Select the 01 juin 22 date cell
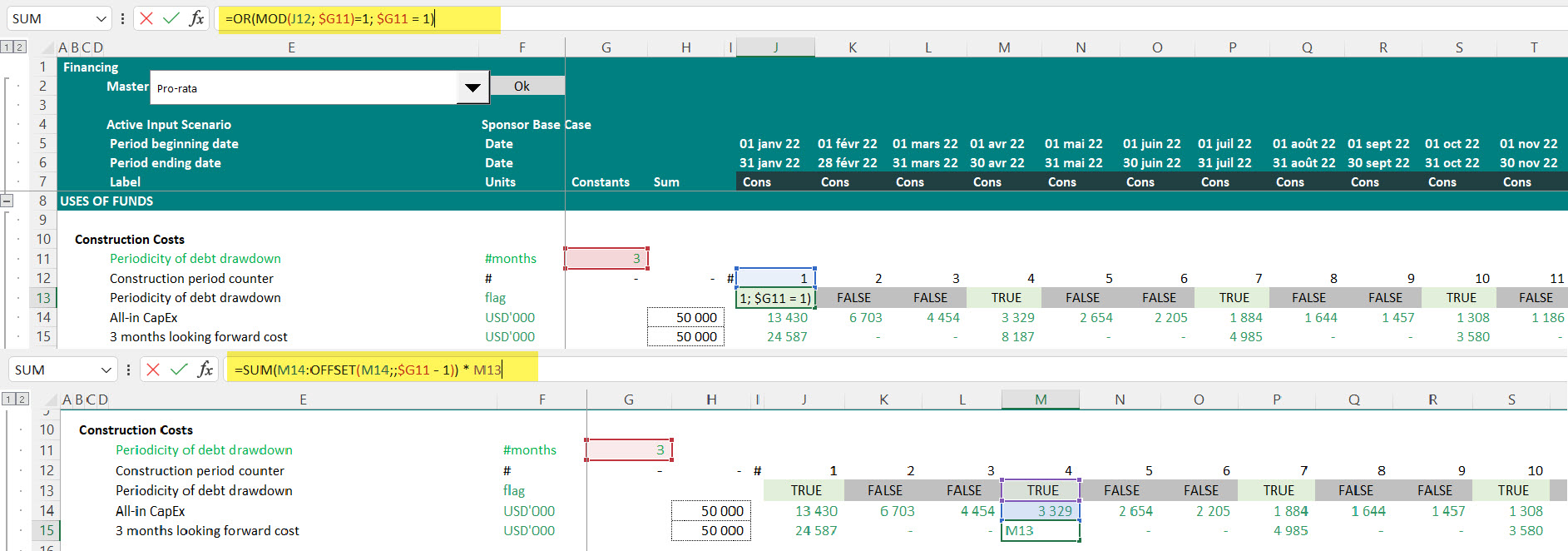Image resolution: width=1568 pixels, height=551 pixels. 1152,143
